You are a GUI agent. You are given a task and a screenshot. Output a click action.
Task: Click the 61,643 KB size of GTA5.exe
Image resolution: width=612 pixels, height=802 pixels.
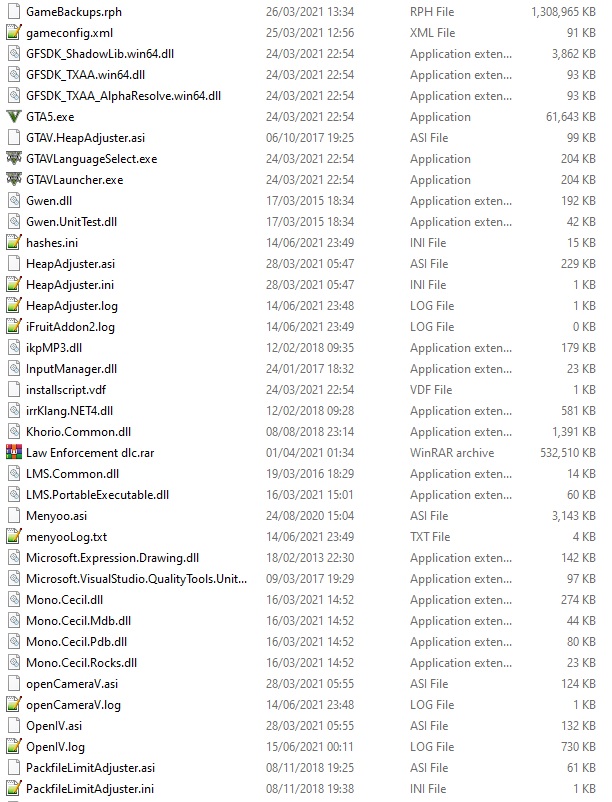point(571,117)
